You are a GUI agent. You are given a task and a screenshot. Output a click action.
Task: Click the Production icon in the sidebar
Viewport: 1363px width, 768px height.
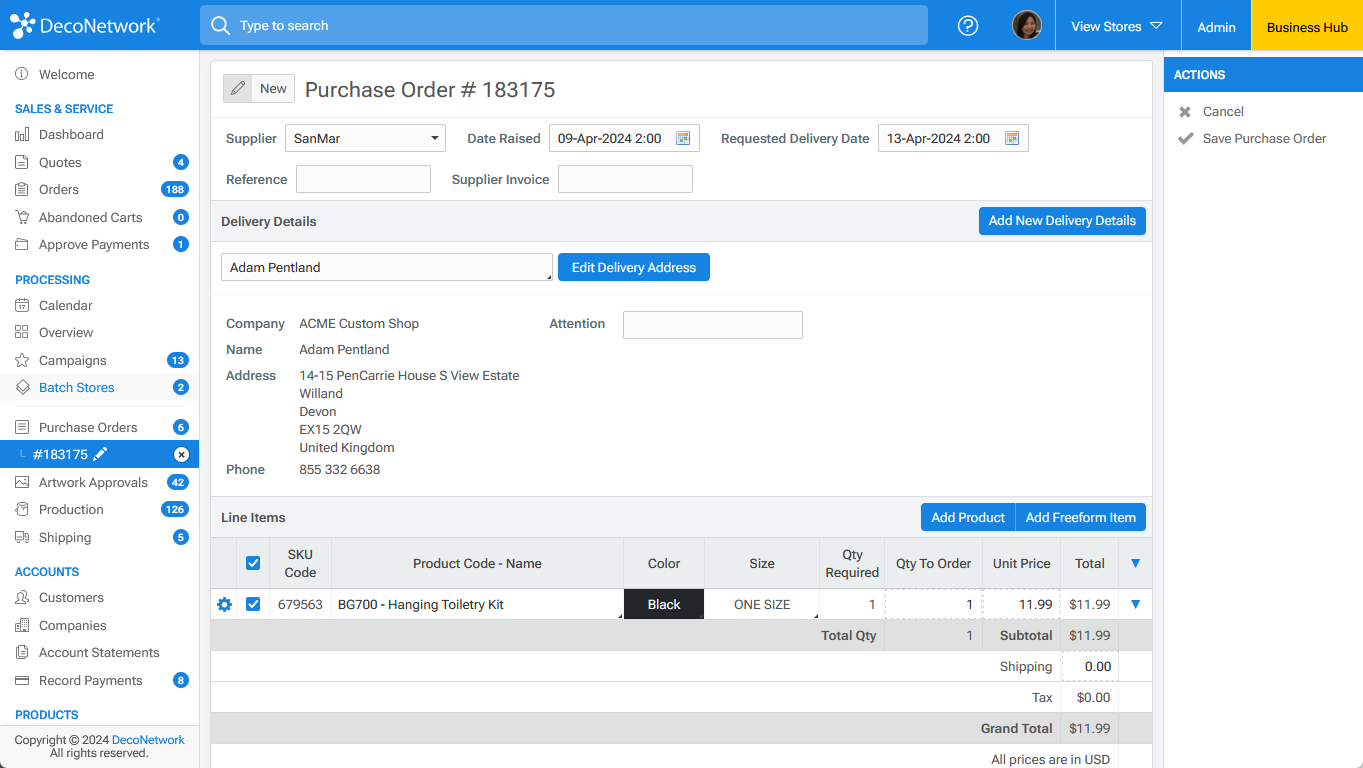click(21, 509)
